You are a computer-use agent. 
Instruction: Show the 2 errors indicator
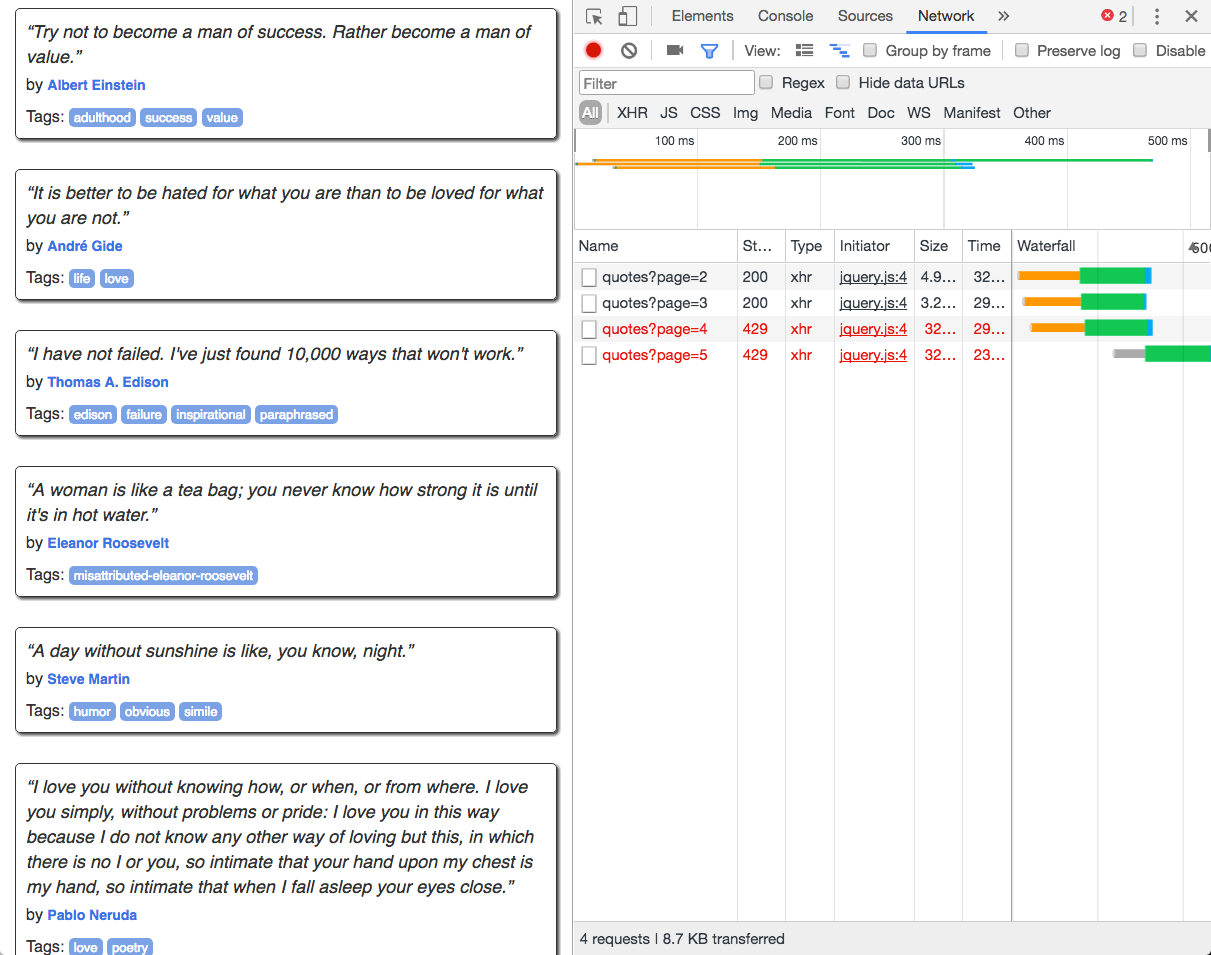(x=1114, y=16)
